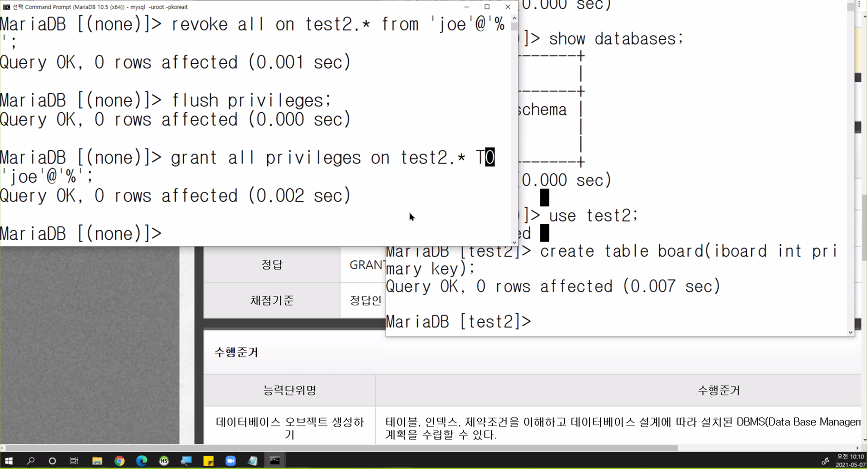Screen dimensions: 867x469
Task: Open the Windows Start menu
Action: (8, 461)
